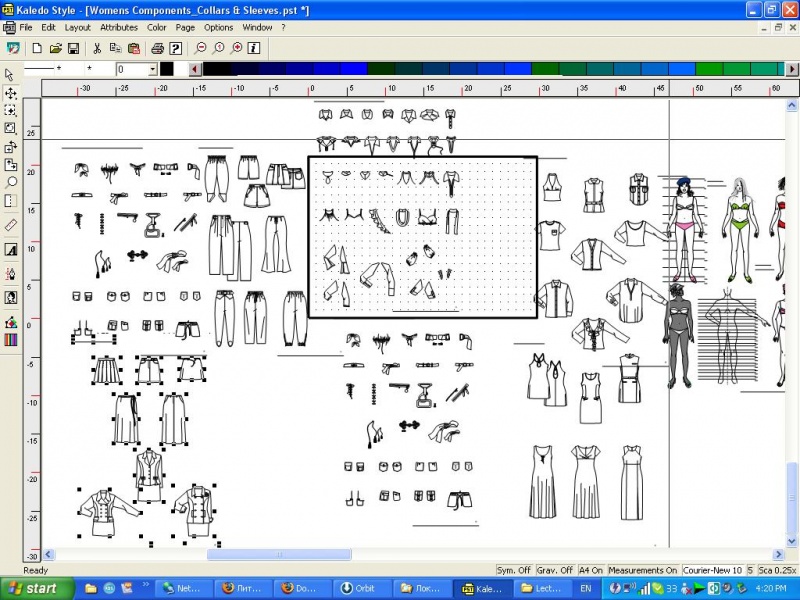Toggle the Sym. Off status indicator
800x600 pixels.
(514, 570)
